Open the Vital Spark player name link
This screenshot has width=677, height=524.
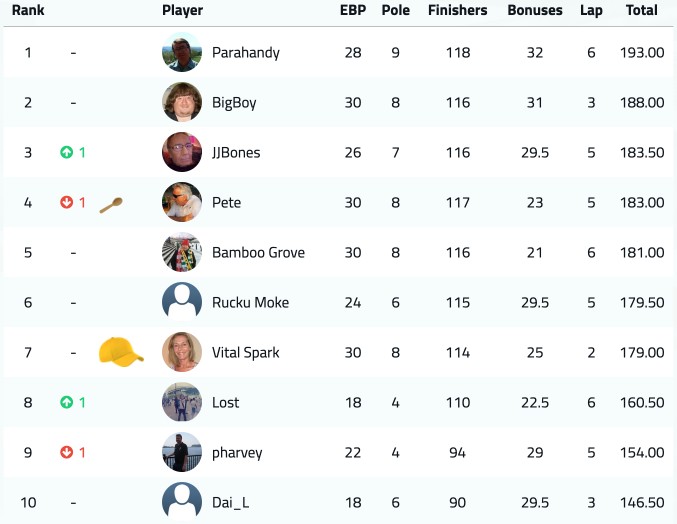click(x=246, y=353)
